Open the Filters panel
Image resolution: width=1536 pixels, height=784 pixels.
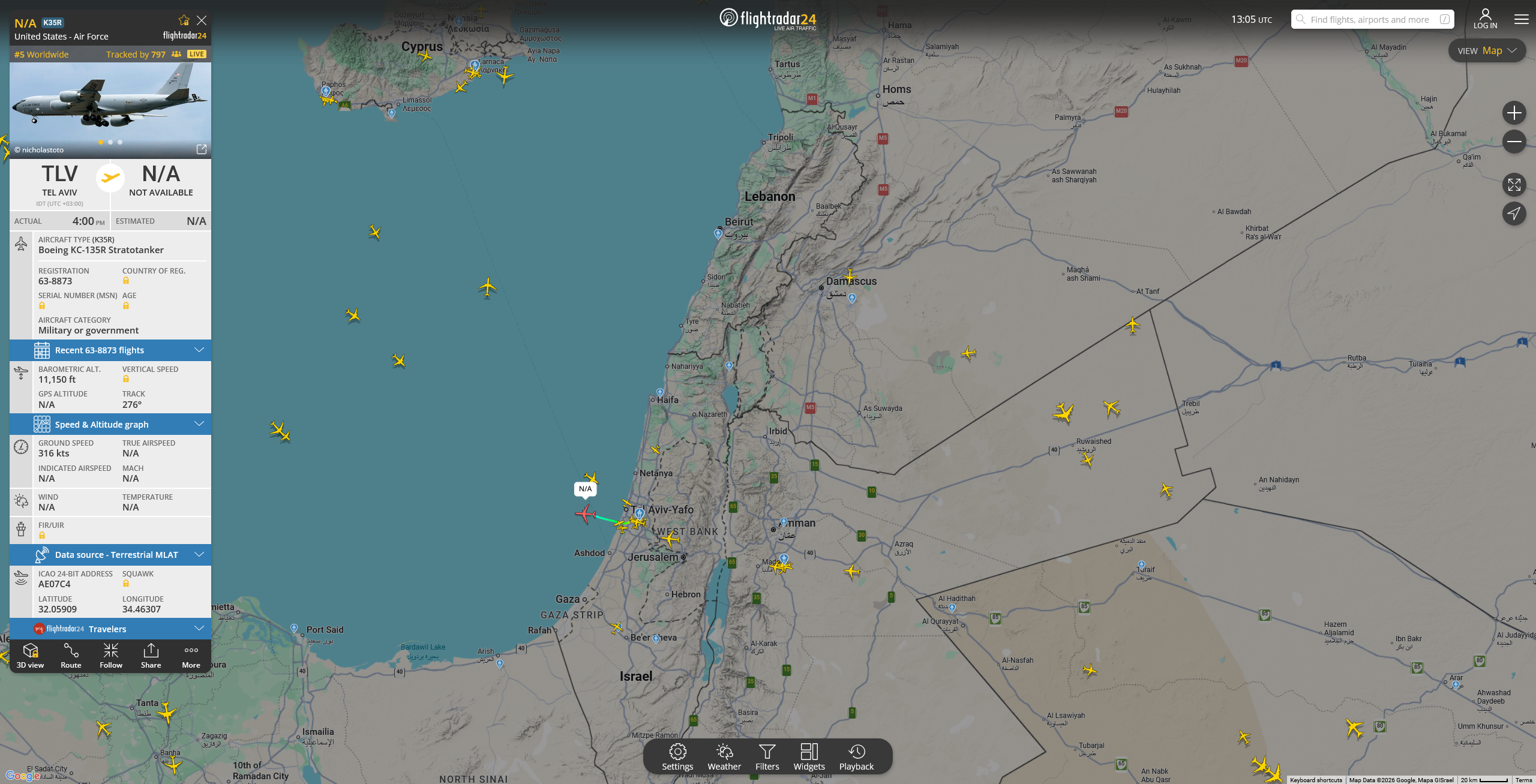tap(767, 756)
